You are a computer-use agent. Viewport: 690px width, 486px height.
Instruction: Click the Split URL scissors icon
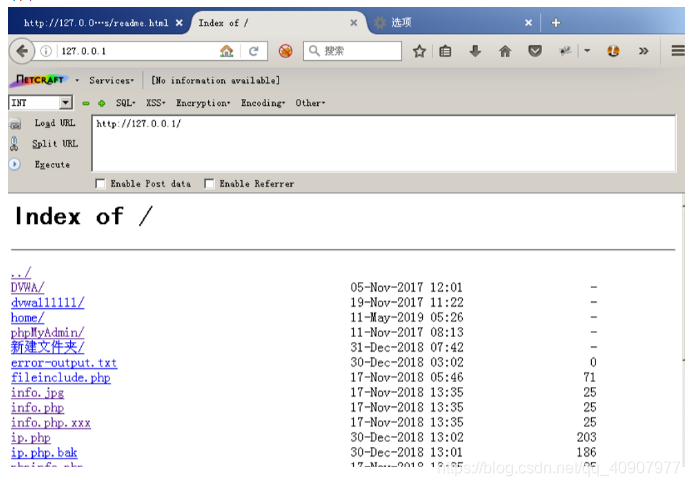click(x=14, y=144)
